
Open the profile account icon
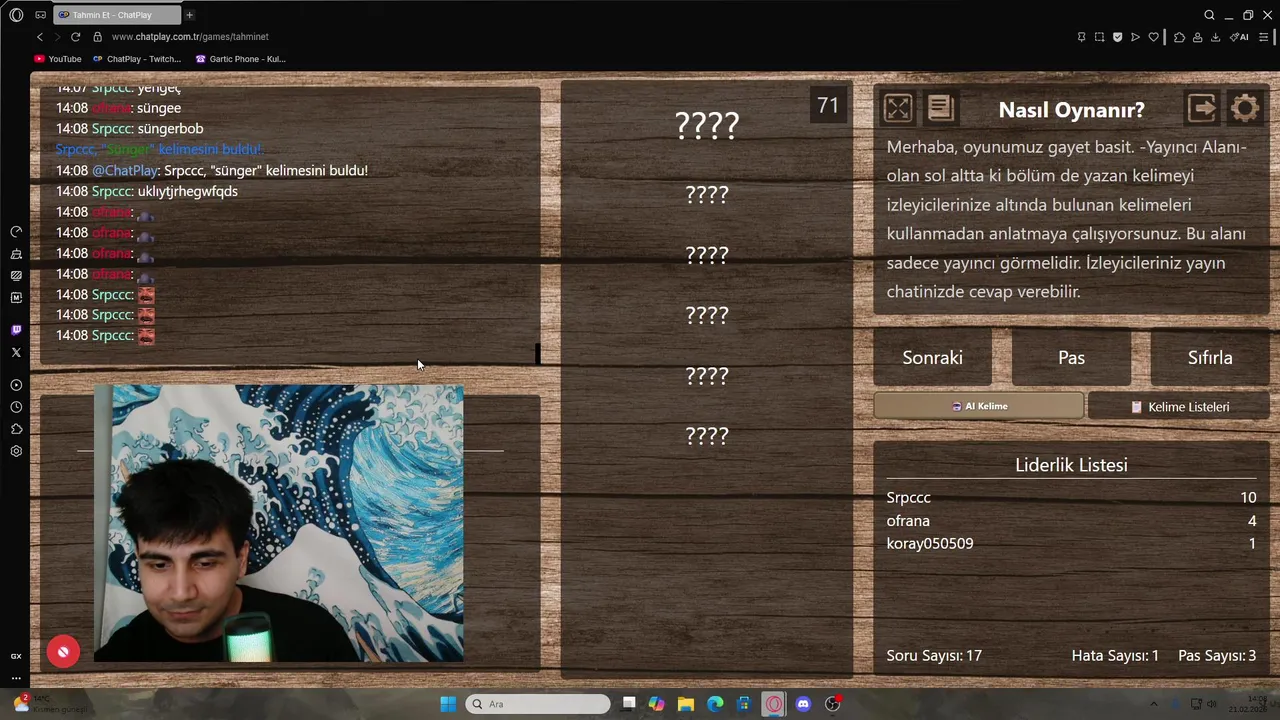pyautogui.click(x=1197, y=37)
